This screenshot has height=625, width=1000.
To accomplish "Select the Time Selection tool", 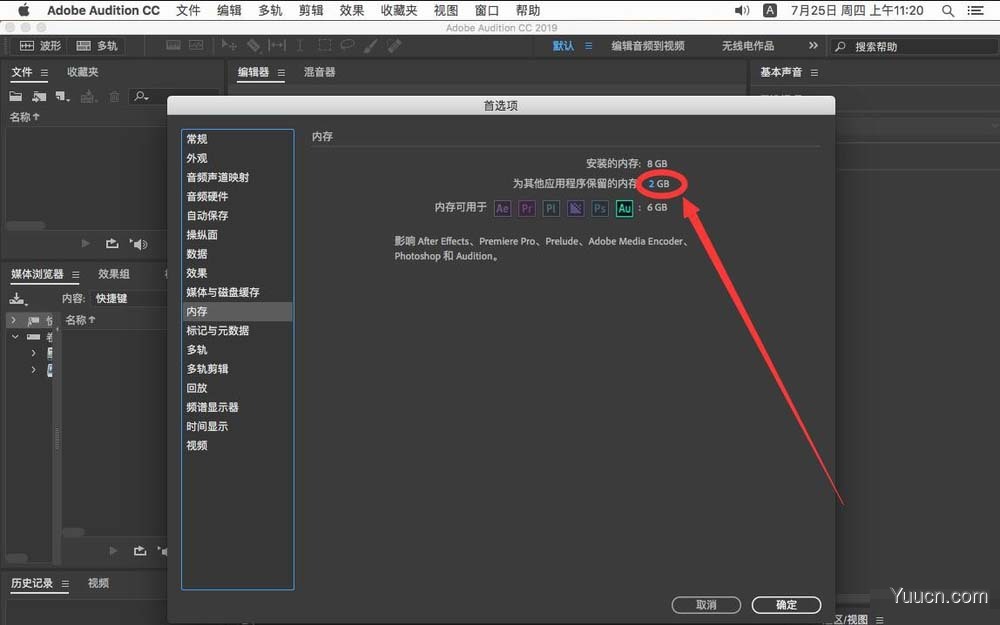I will 277,45.
